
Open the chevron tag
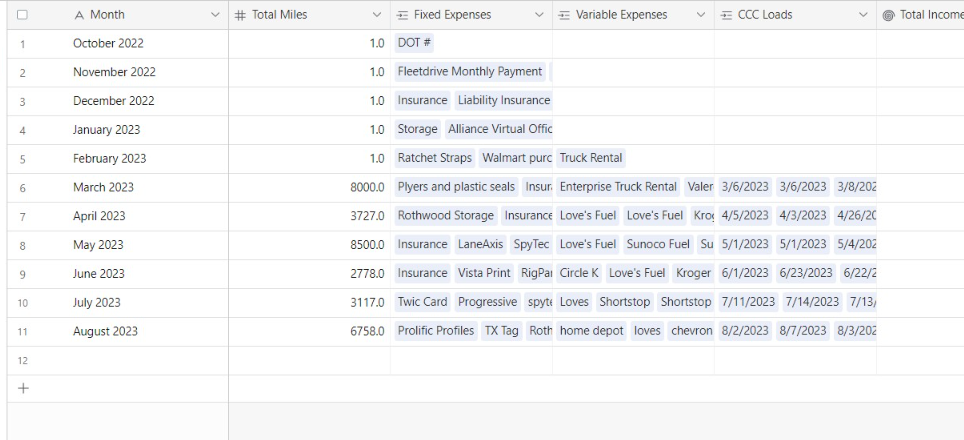coord(690,331)
